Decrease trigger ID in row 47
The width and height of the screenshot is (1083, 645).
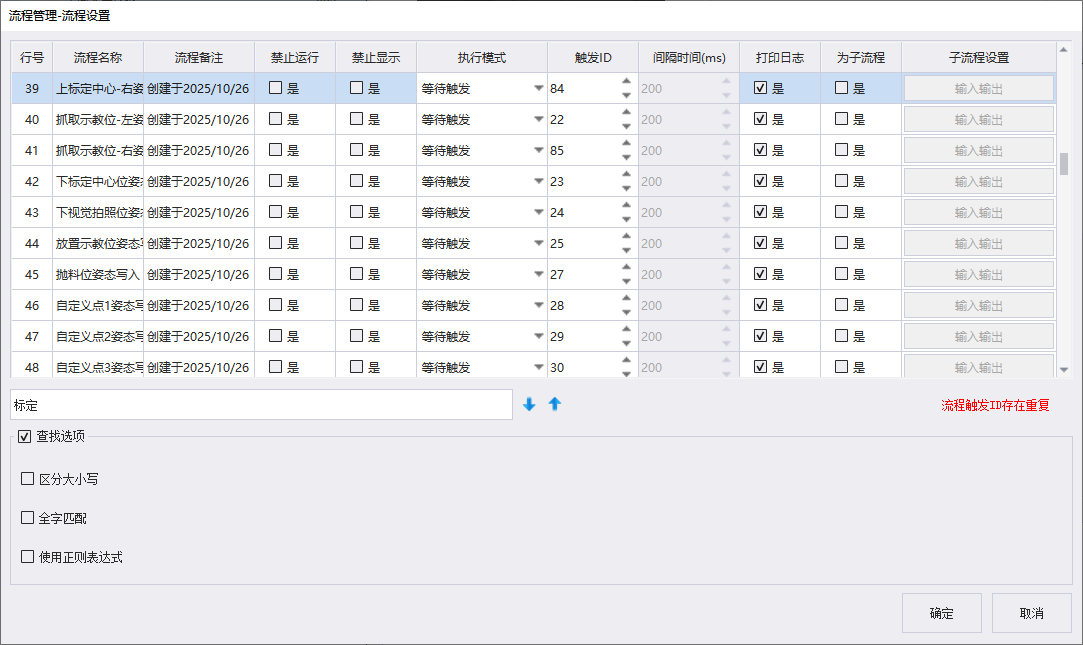tap(626, 343)
